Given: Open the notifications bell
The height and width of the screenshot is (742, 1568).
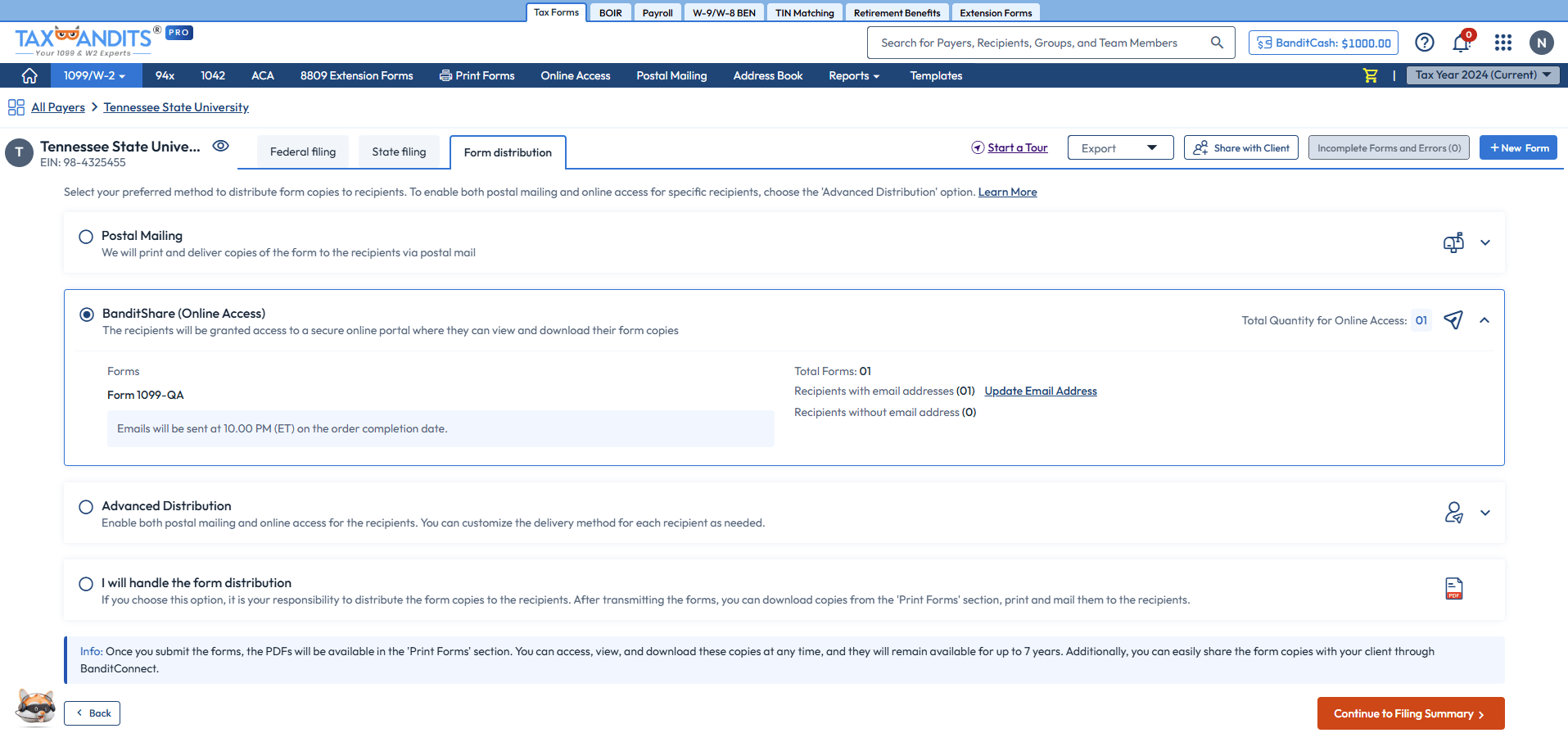Looking at the screenshot, I should [x=1462, y=43].
